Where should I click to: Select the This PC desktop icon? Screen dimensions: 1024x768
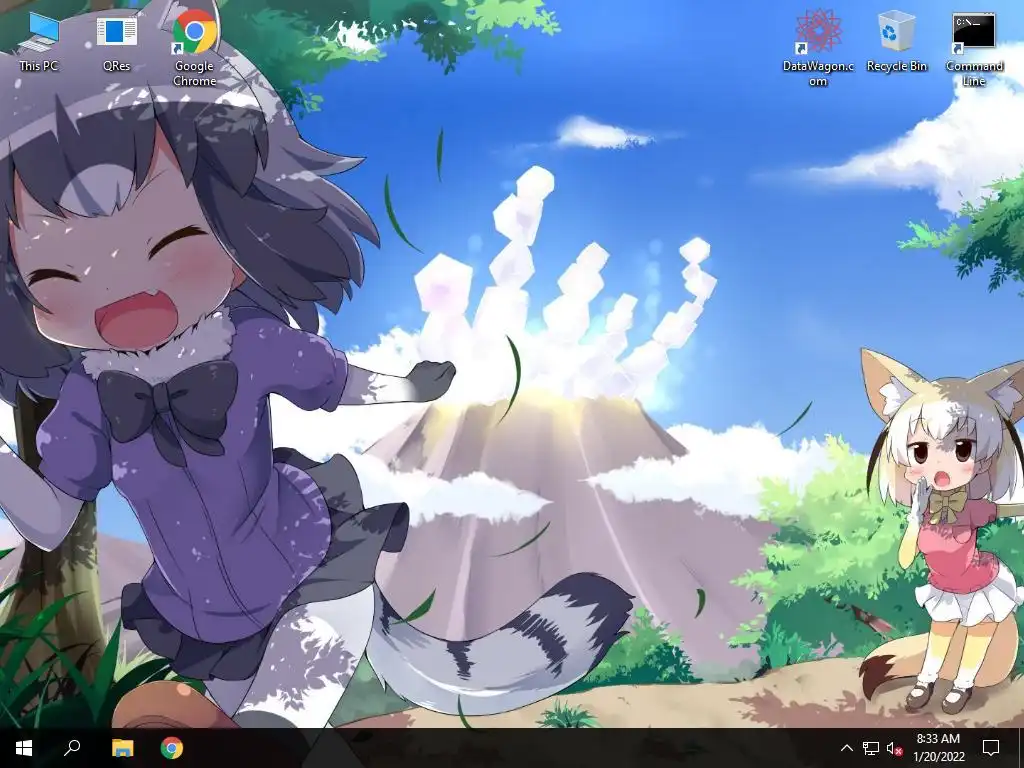point(39,41)
